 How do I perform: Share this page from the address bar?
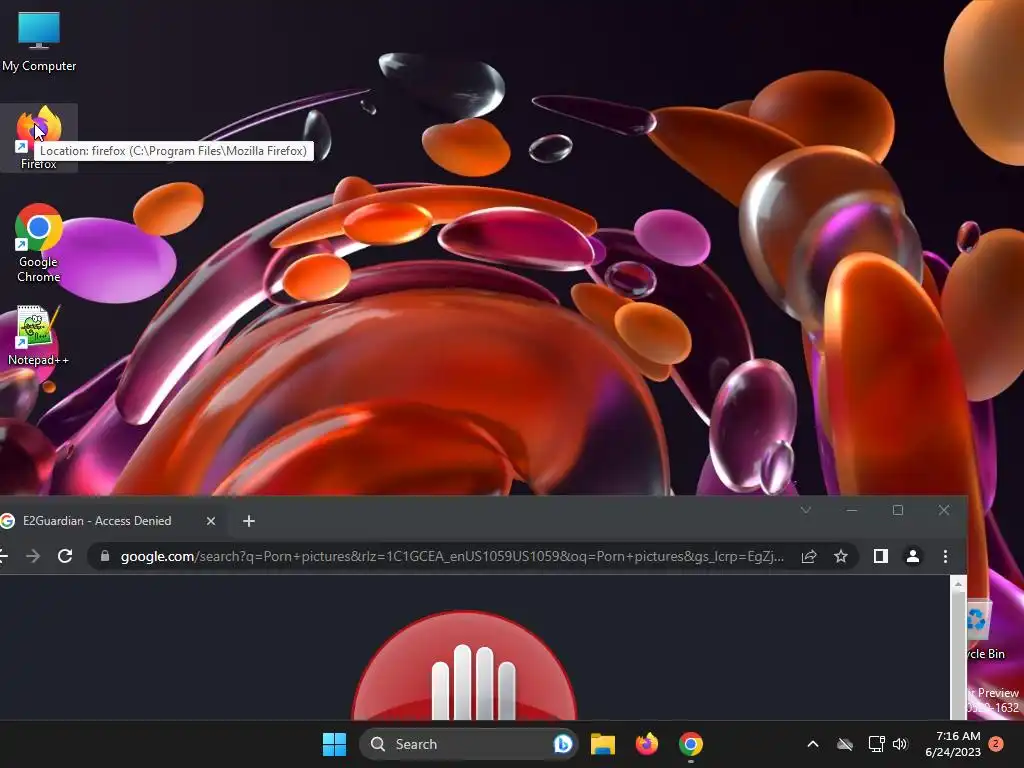(809, 556)
